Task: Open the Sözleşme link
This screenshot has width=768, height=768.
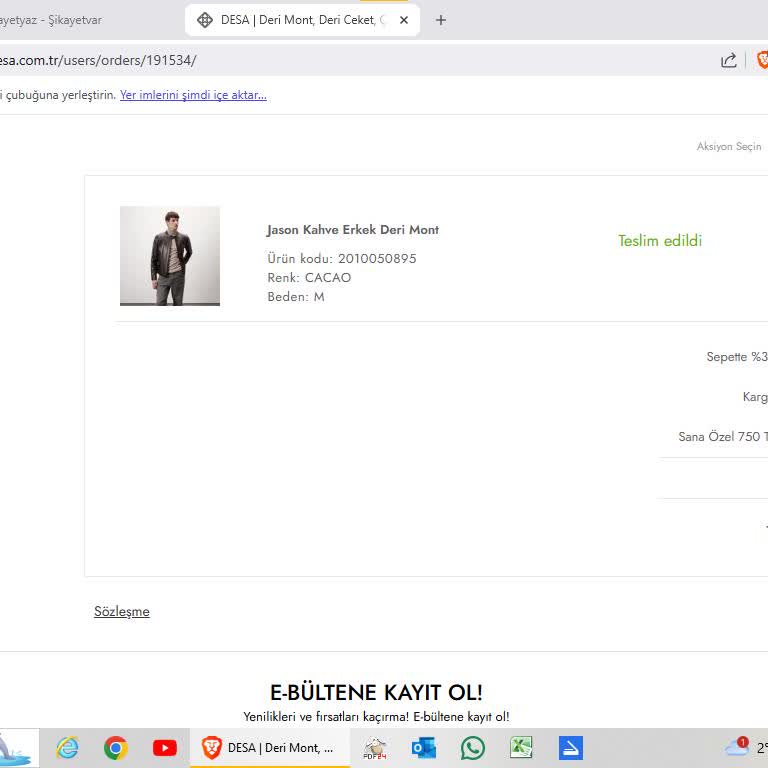Action: (121, 611)
